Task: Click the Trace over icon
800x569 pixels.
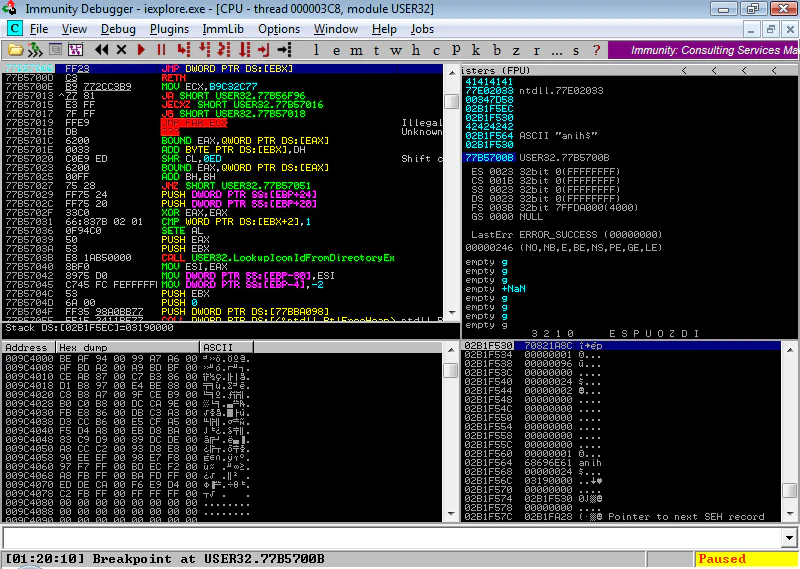Action: 245,50
